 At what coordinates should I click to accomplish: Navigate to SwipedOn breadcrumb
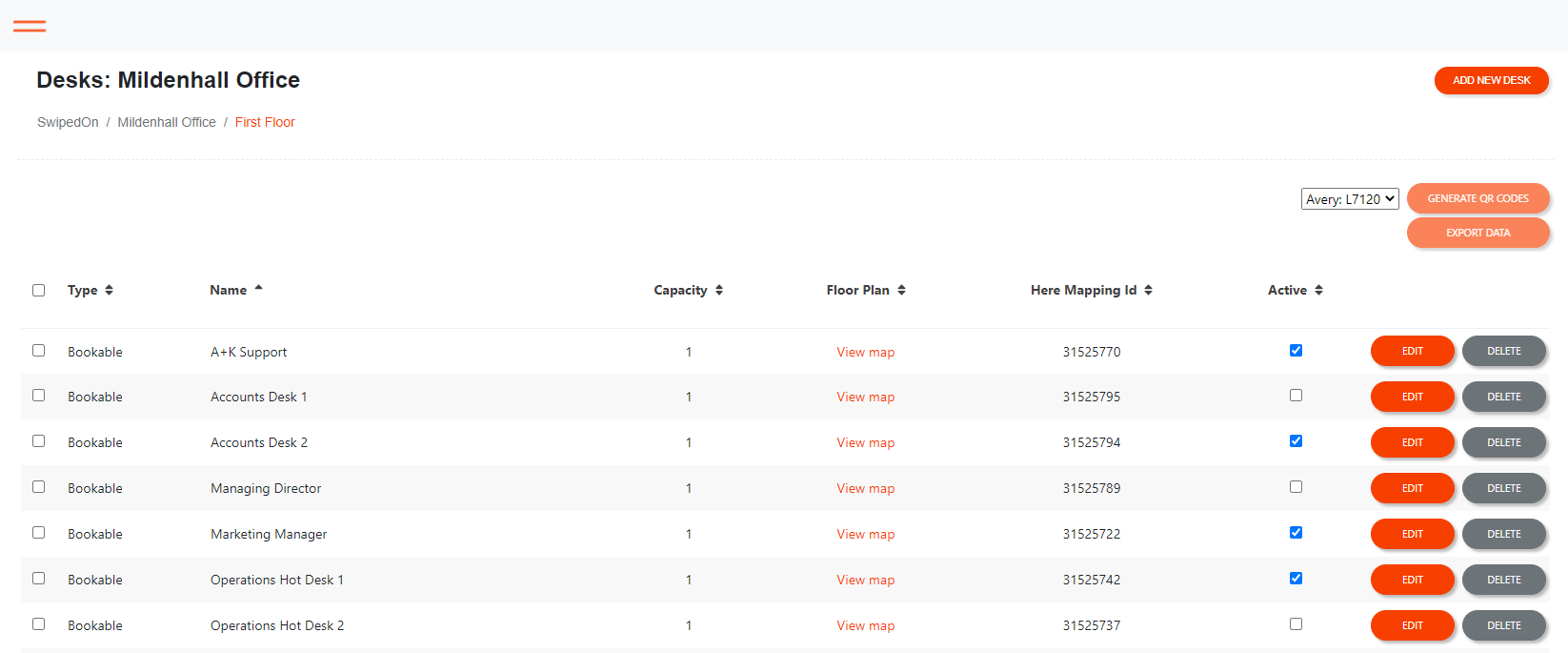68,122
